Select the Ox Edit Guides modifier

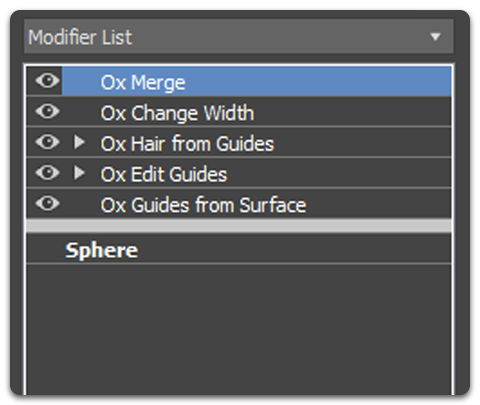point(164,174)
